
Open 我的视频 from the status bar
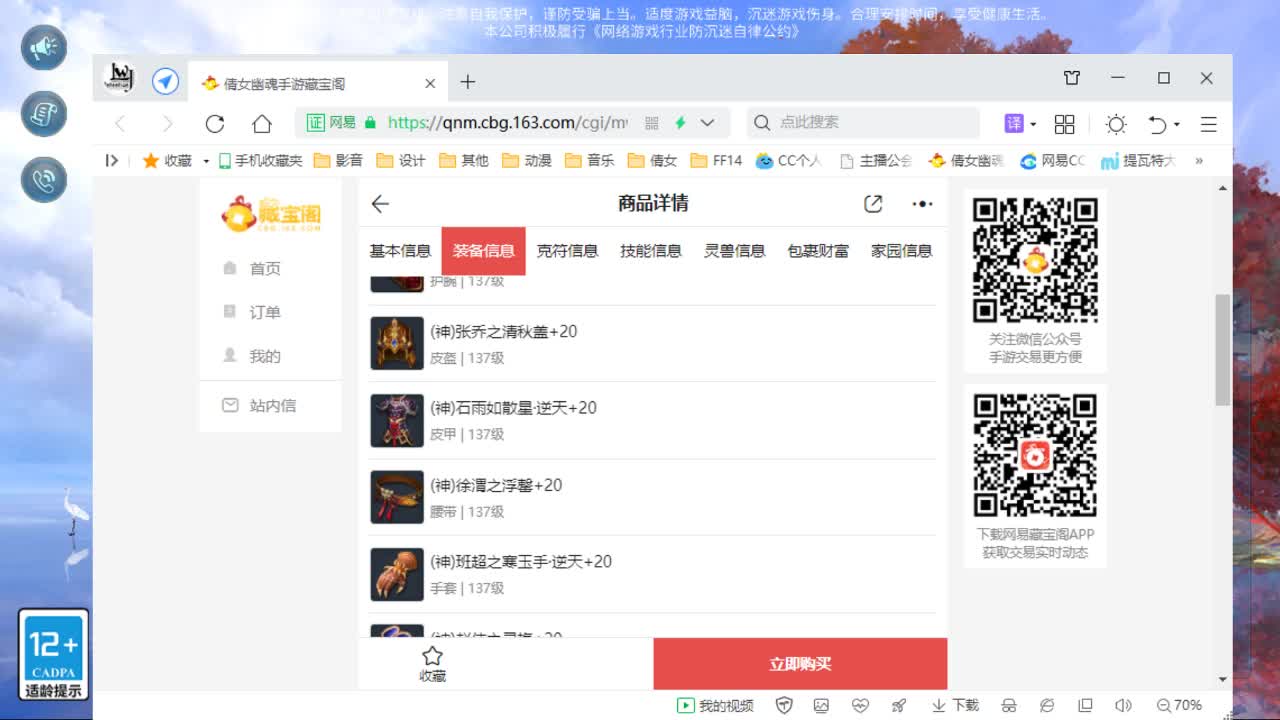[716, 705]
